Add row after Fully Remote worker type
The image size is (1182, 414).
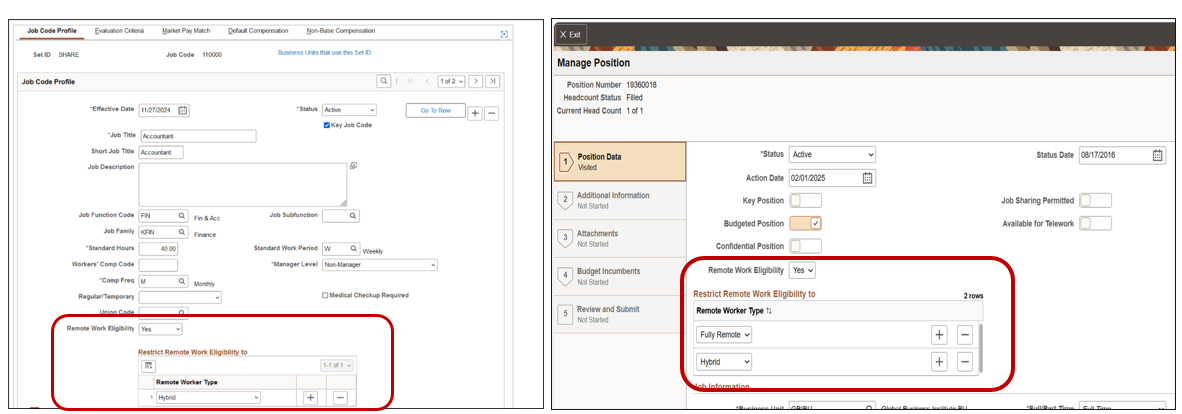pyautogui.click(x=939, y=335)
